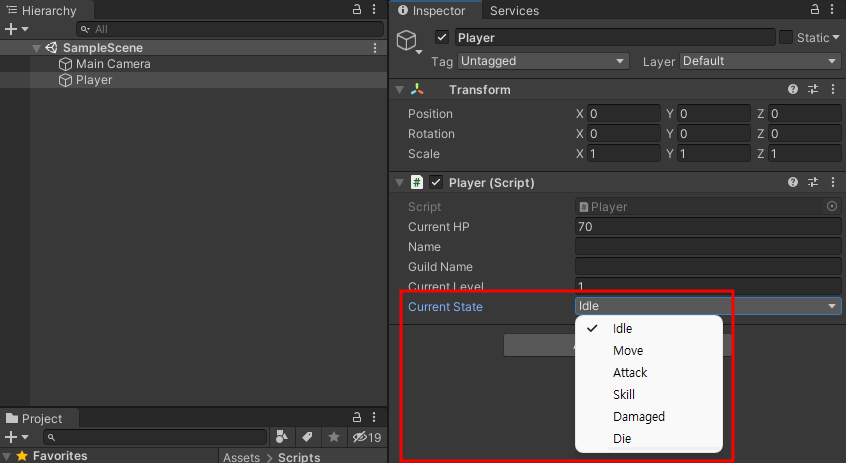Choose Move from Current State list
The height and width of the screenshot is (463, 846).
click(x=649, y=350)
